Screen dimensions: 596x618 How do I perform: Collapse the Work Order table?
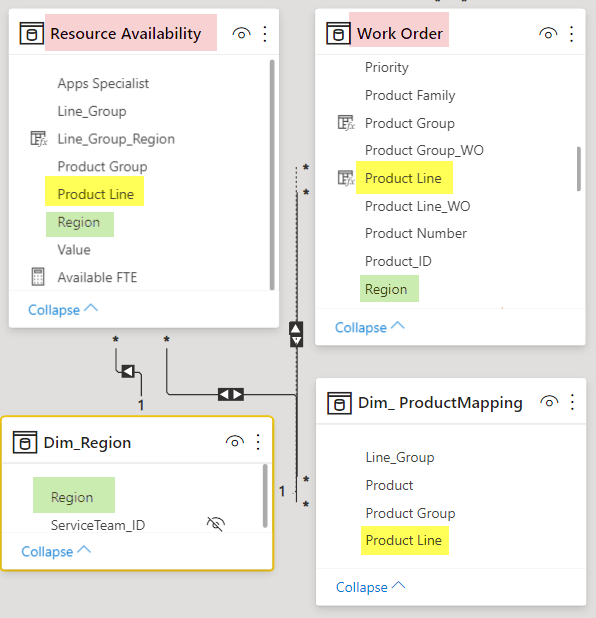[370, 327]
